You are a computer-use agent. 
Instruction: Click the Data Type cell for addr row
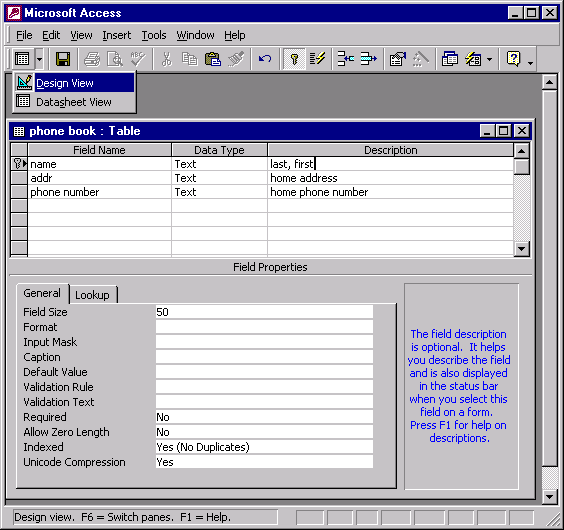(x=219, y=178)
